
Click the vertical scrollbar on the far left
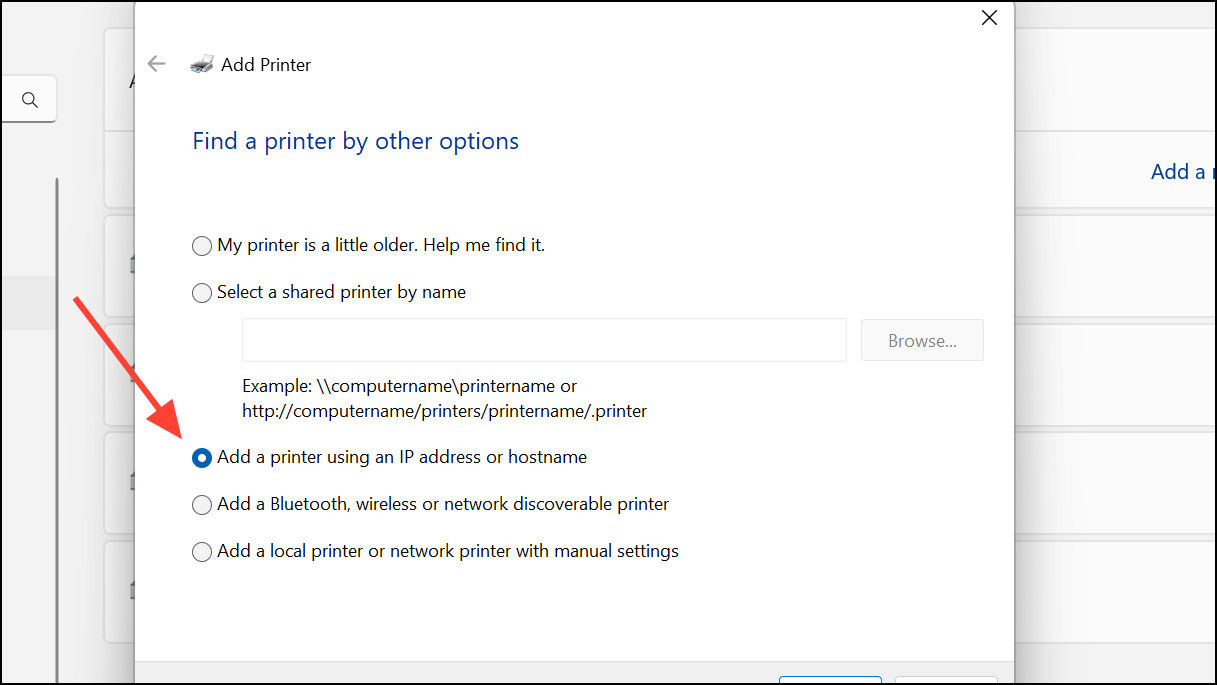58,400
